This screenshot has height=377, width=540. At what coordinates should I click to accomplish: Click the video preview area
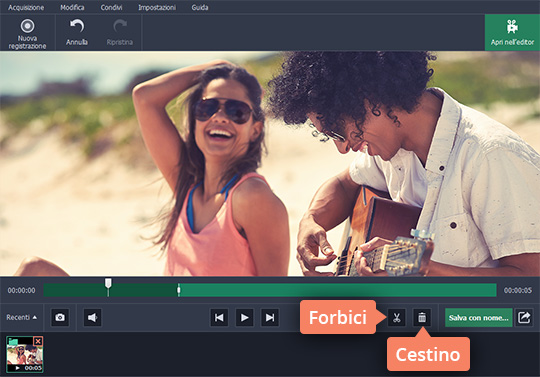(x=270, y=164)
